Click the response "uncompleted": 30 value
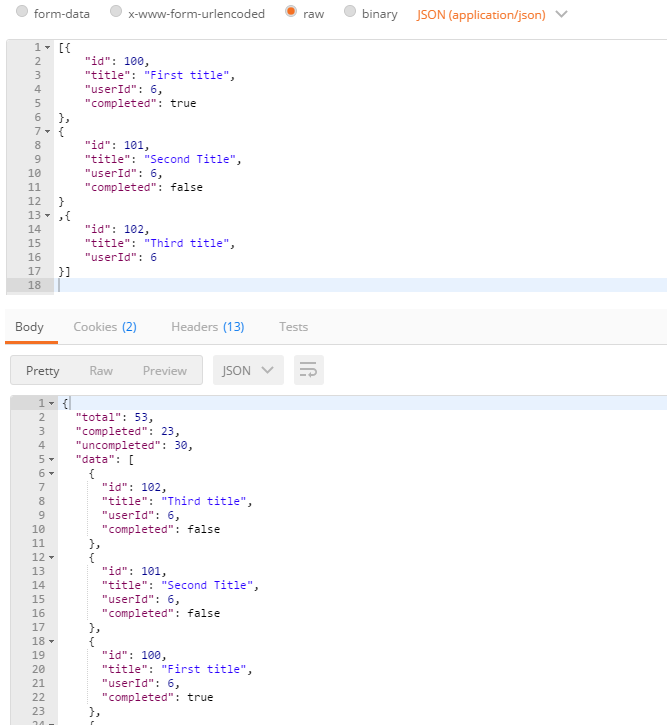The image size is (667, 725). point(181,445)
